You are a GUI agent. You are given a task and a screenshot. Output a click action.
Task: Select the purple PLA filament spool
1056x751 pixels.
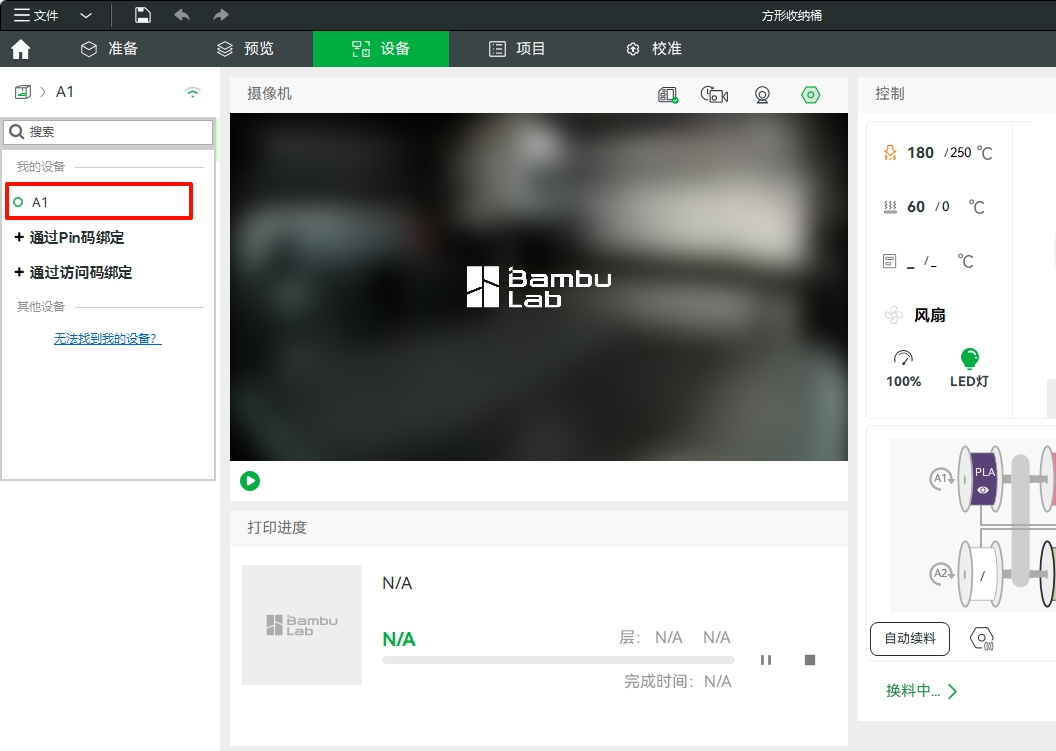(984, 478)
